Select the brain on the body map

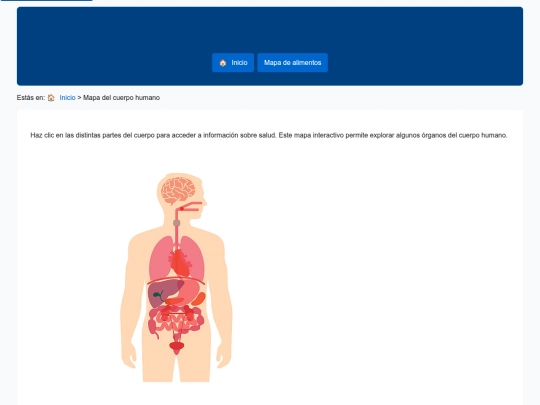[x=178, y=190]
